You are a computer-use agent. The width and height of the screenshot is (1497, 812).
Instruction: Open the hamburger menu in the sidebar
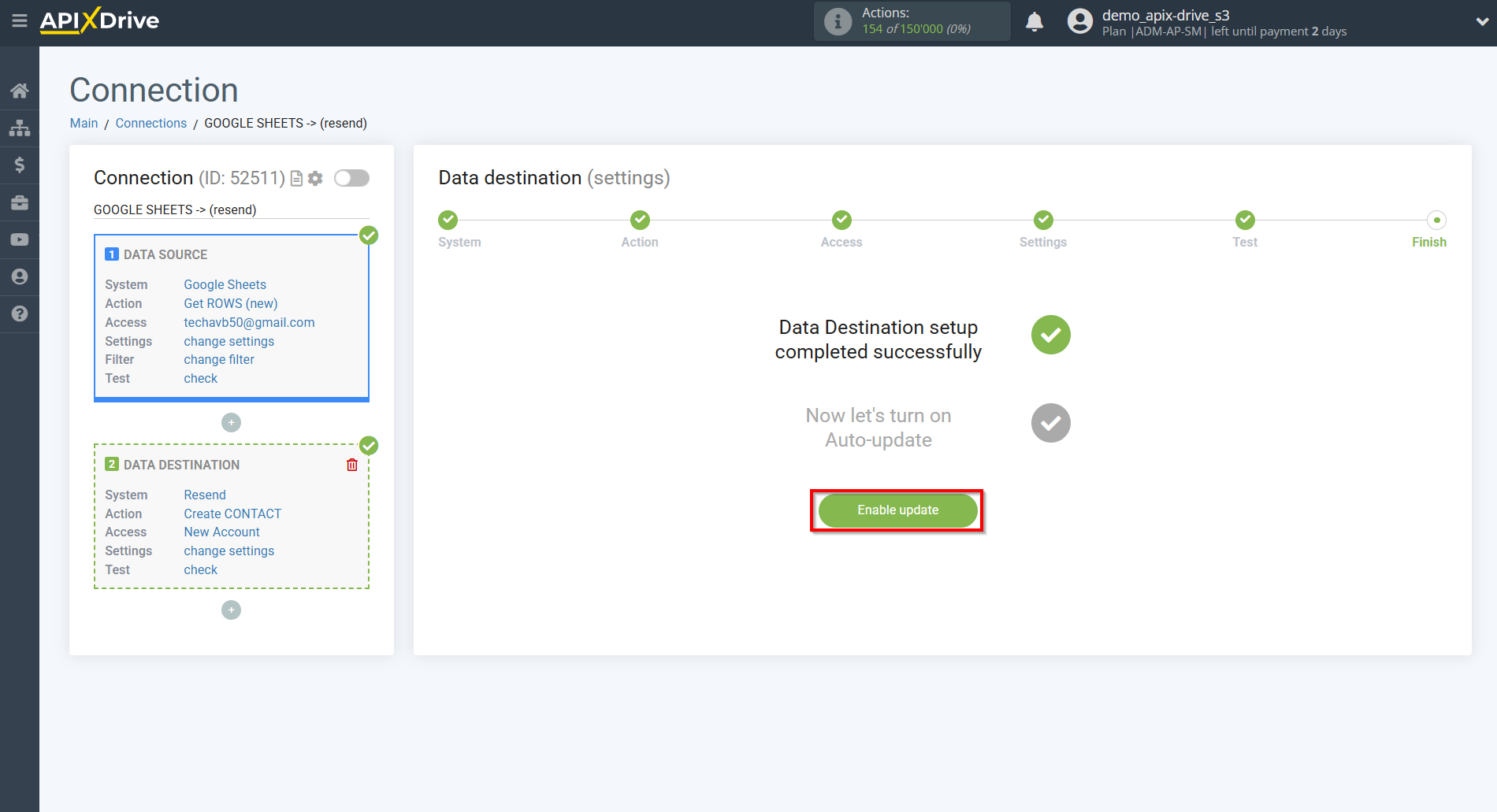20,21
